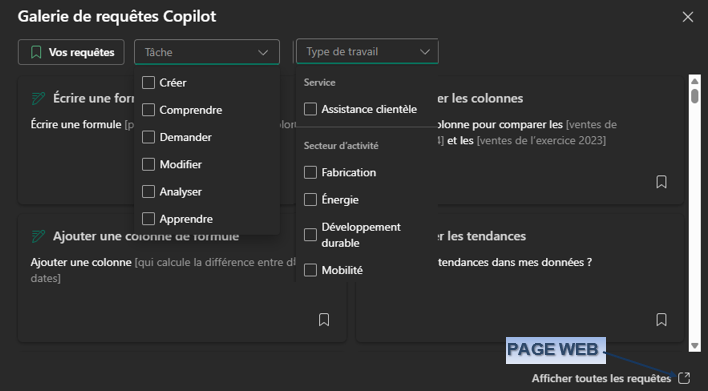Check the Créer checkbox
The height and width of the screenshot is (391, 708).
[148, 83]
